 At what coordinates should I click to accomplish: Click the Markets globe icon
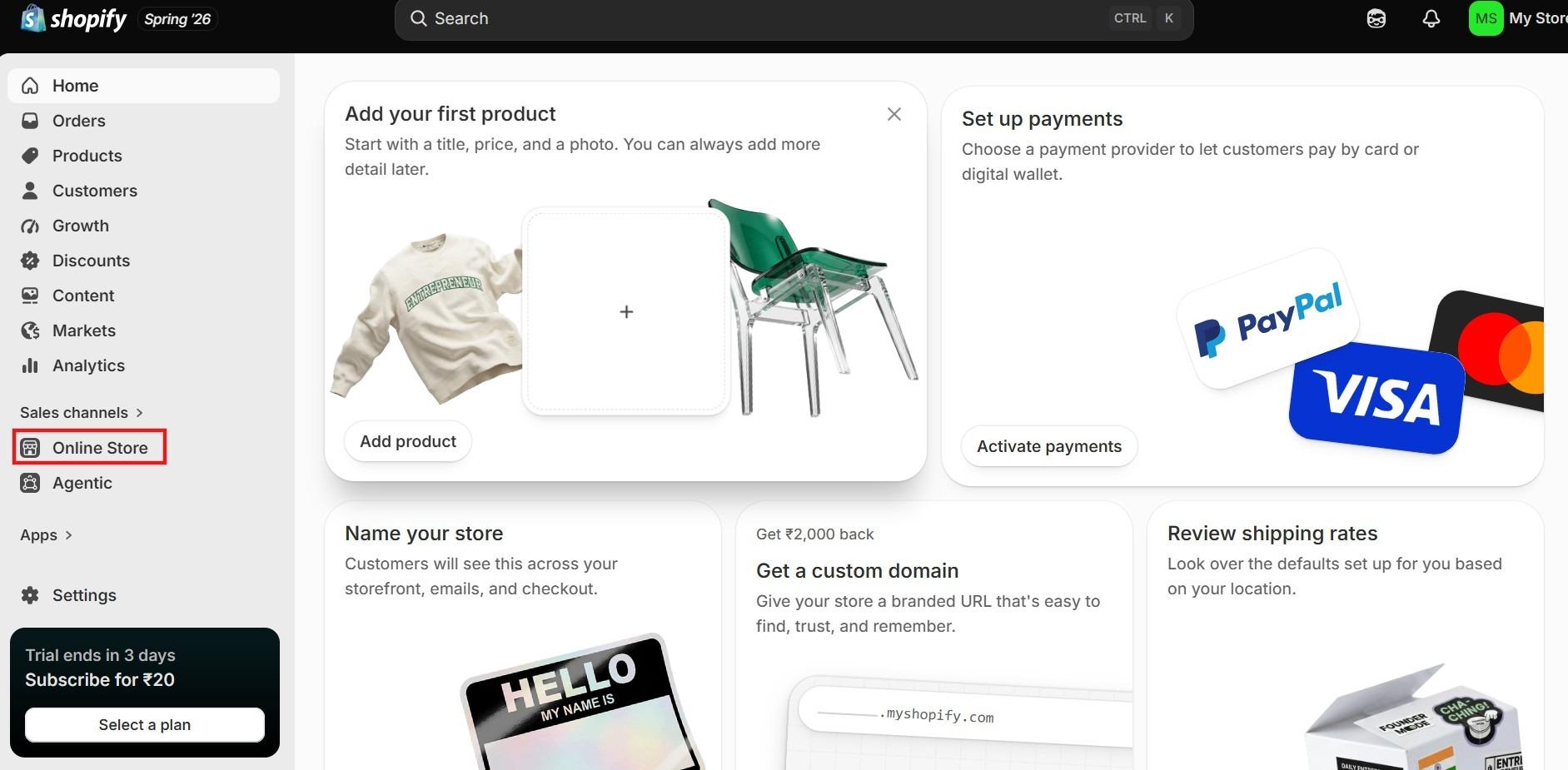coord(30,330)
